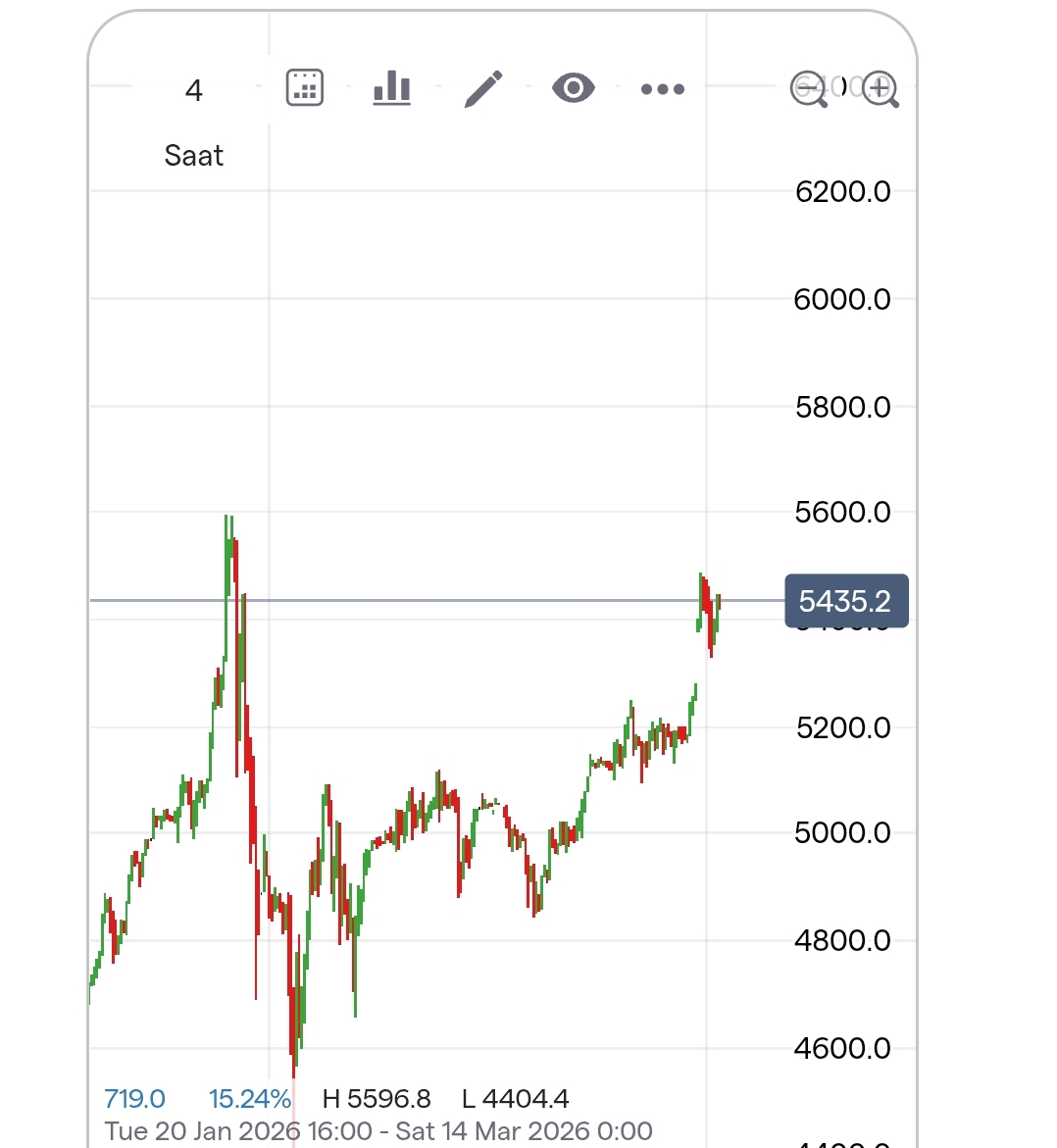The width and height of the screenshot is (1057, 1148).
Task: Zoom out with the minus magnifier
Action: tap(809, 89)
